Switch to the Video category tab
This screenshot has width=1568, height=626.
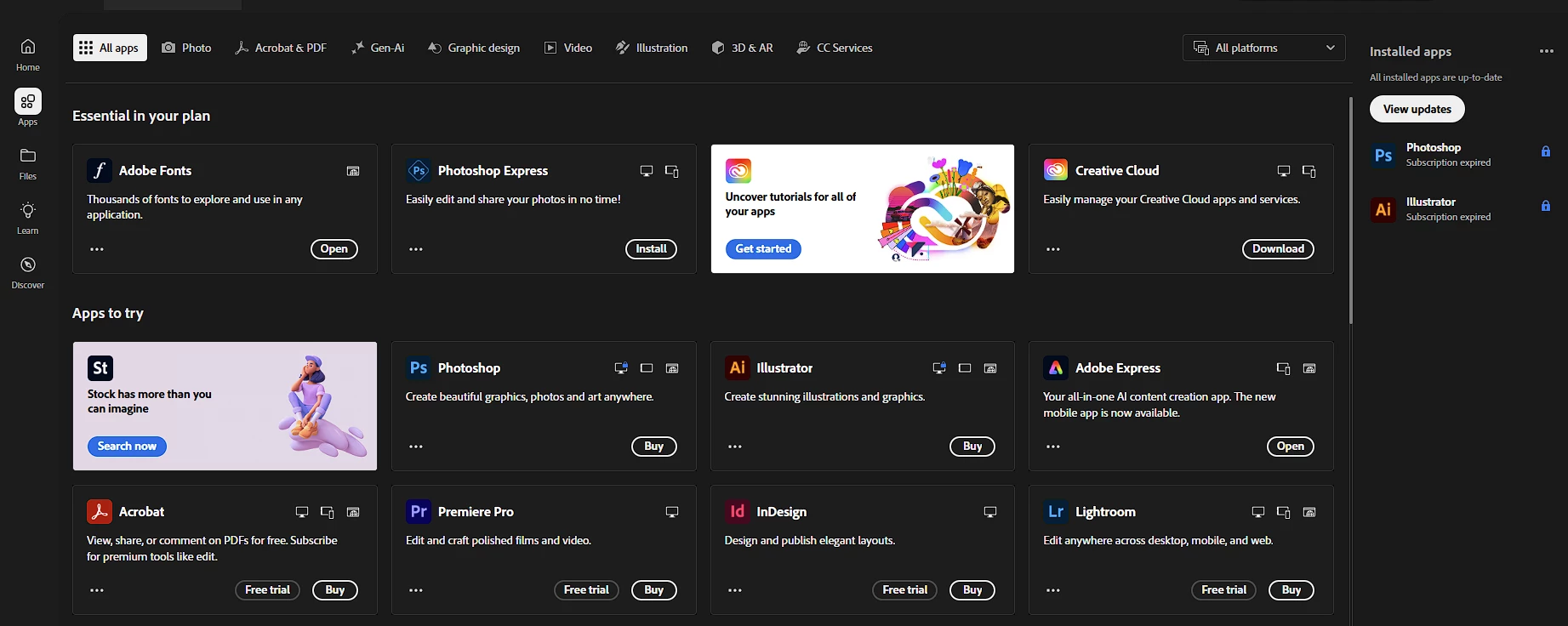point(568,48)
